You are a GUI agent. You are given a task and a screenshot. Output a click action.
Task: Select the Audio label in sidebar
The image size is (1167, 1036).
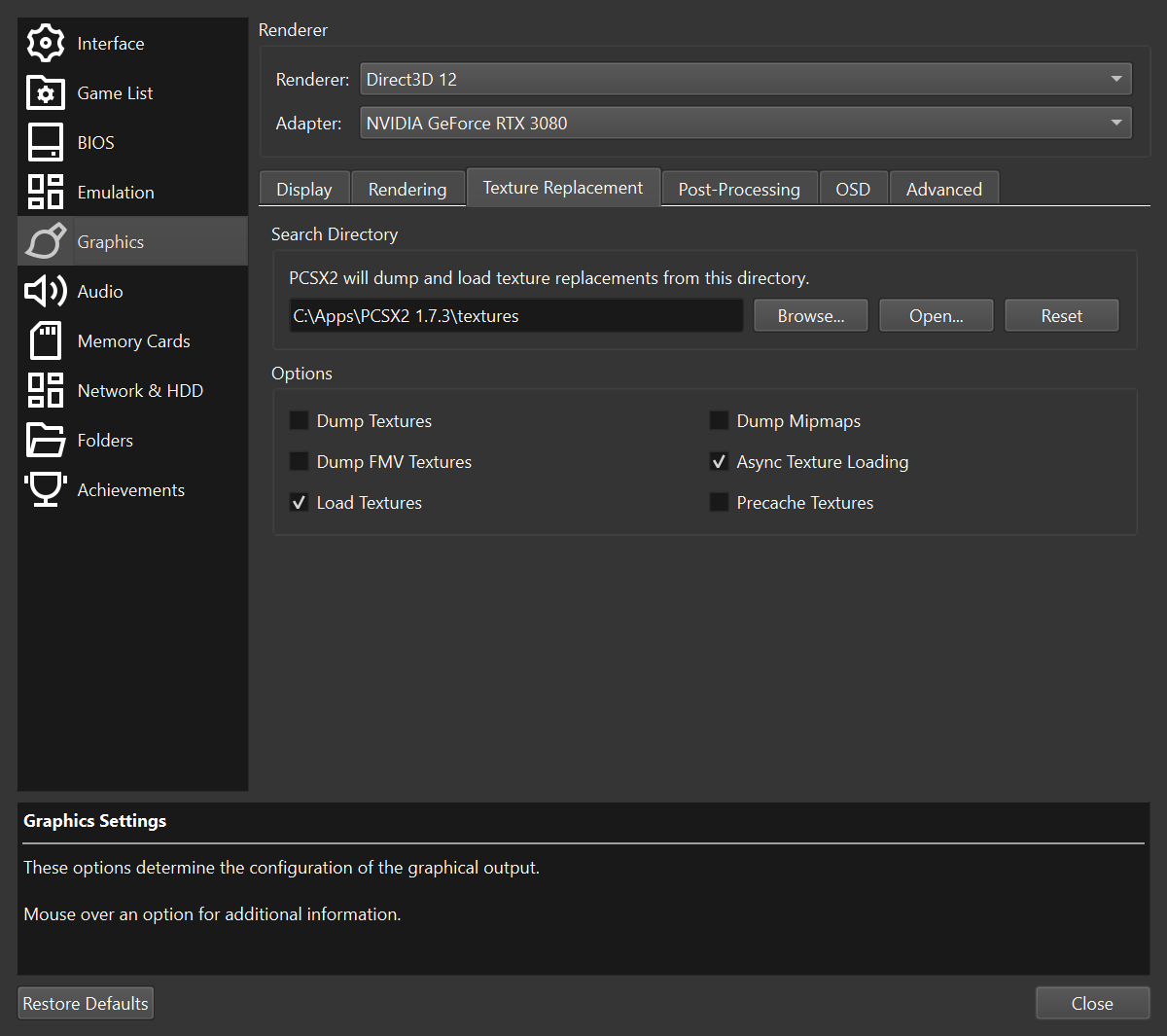click(x=100, y=291)
